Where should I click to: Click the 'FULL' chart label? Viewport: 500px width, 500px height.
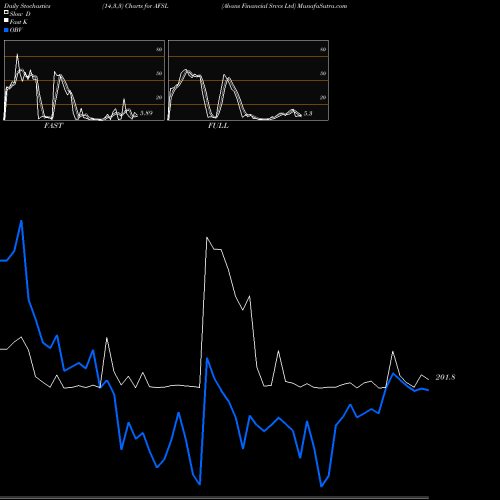(218, 126)
